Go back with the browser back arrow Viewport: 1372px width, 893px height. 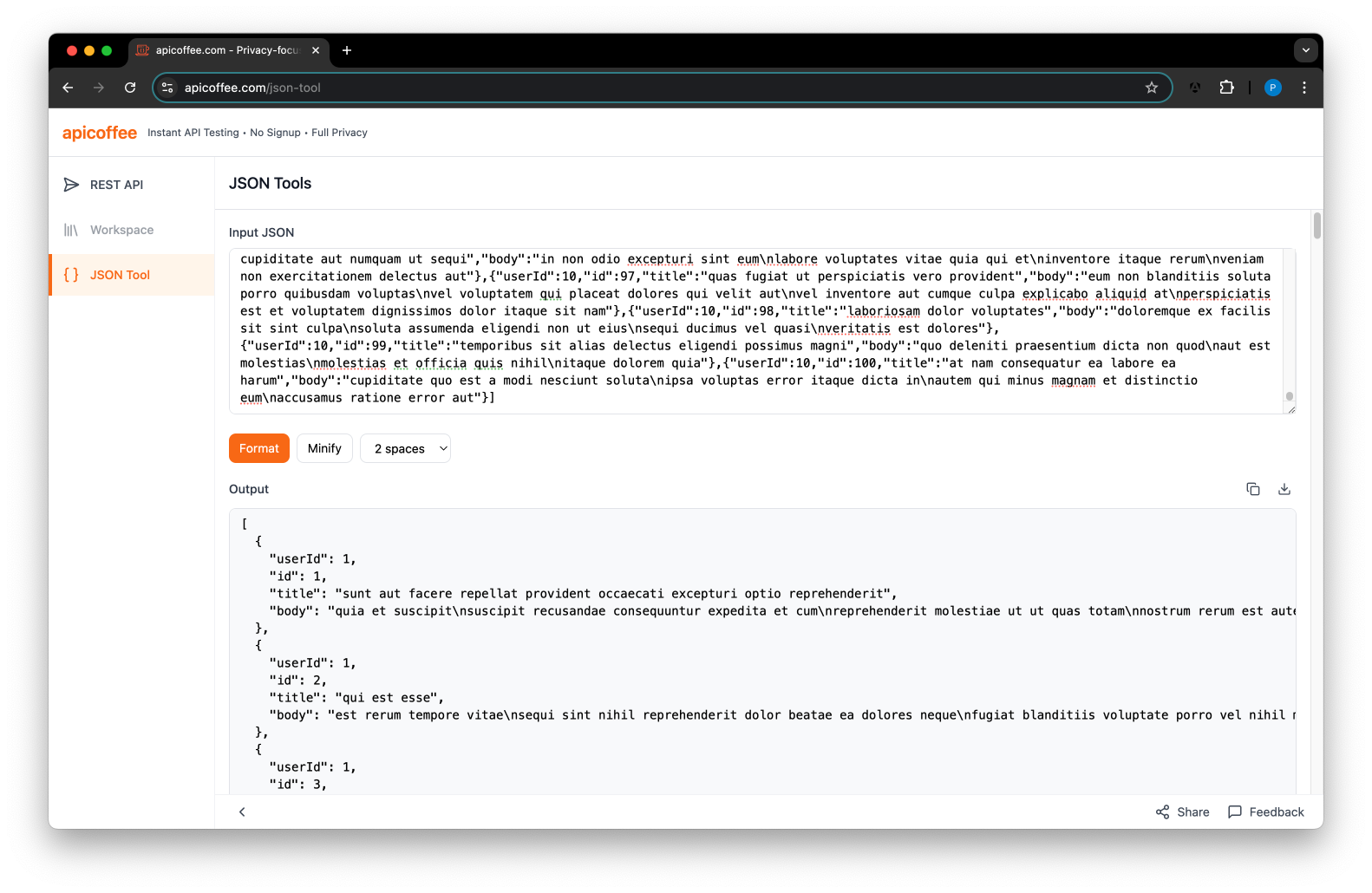68,88
